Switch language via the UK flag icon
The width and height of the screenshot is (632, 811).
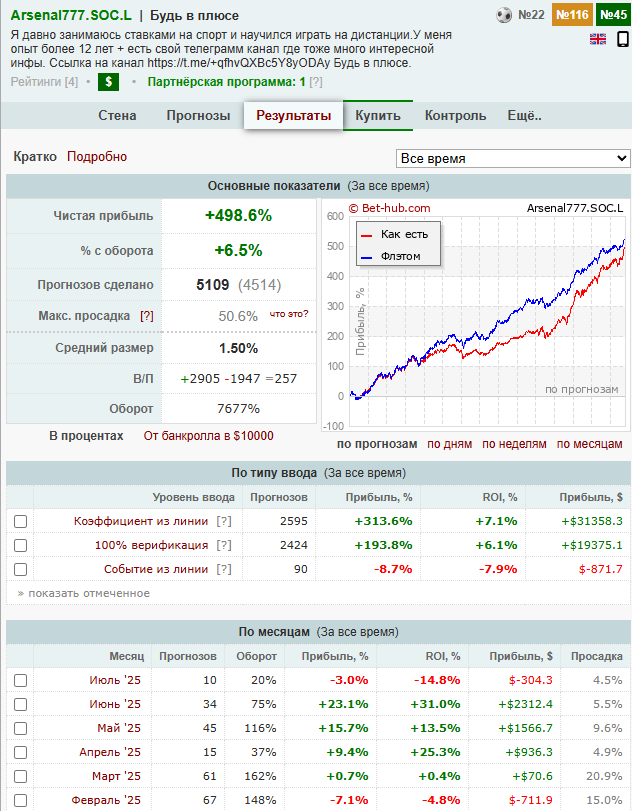click(x=598, y=39)
